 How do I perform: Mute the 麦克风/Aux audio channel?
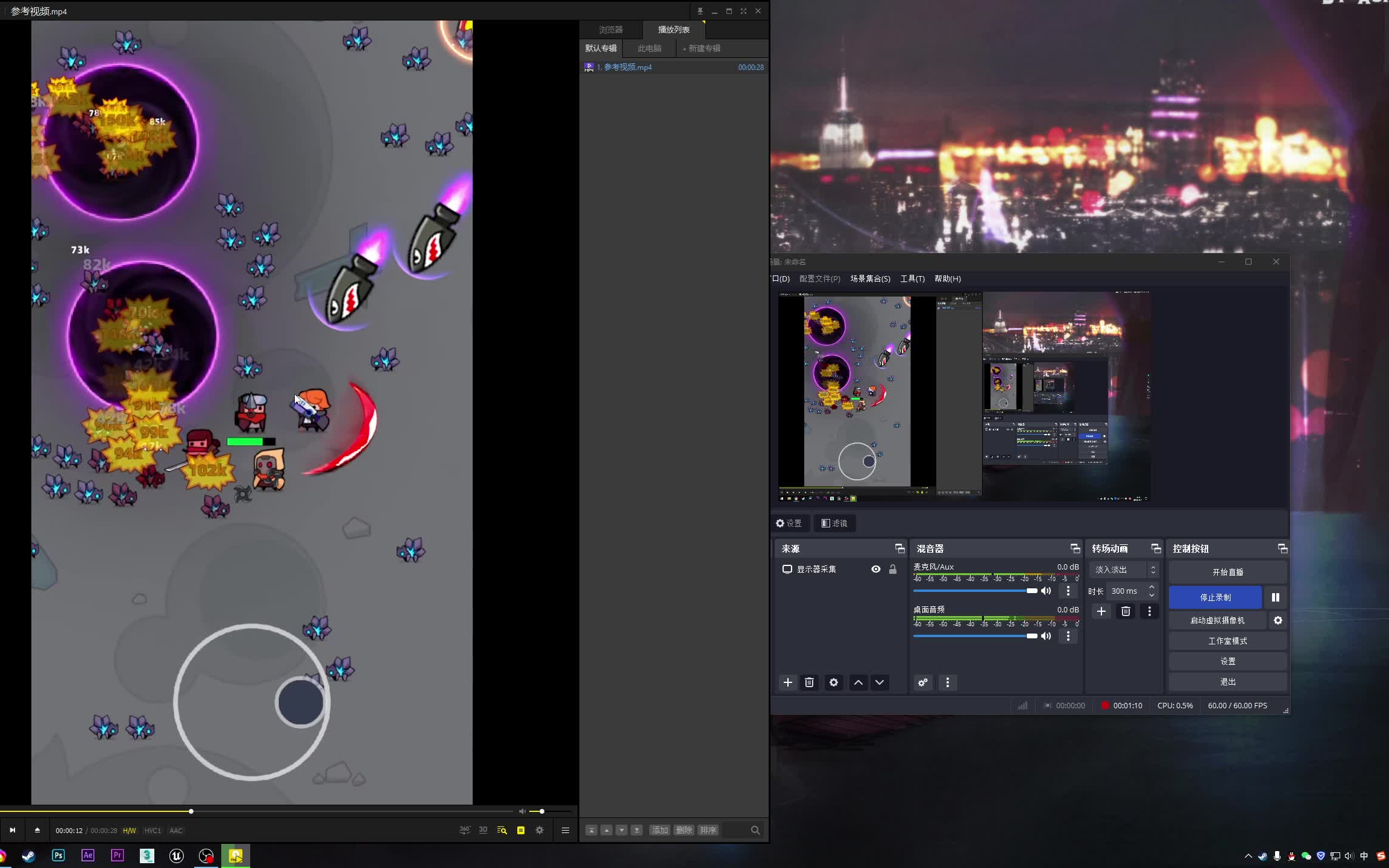coord(1046,591)
